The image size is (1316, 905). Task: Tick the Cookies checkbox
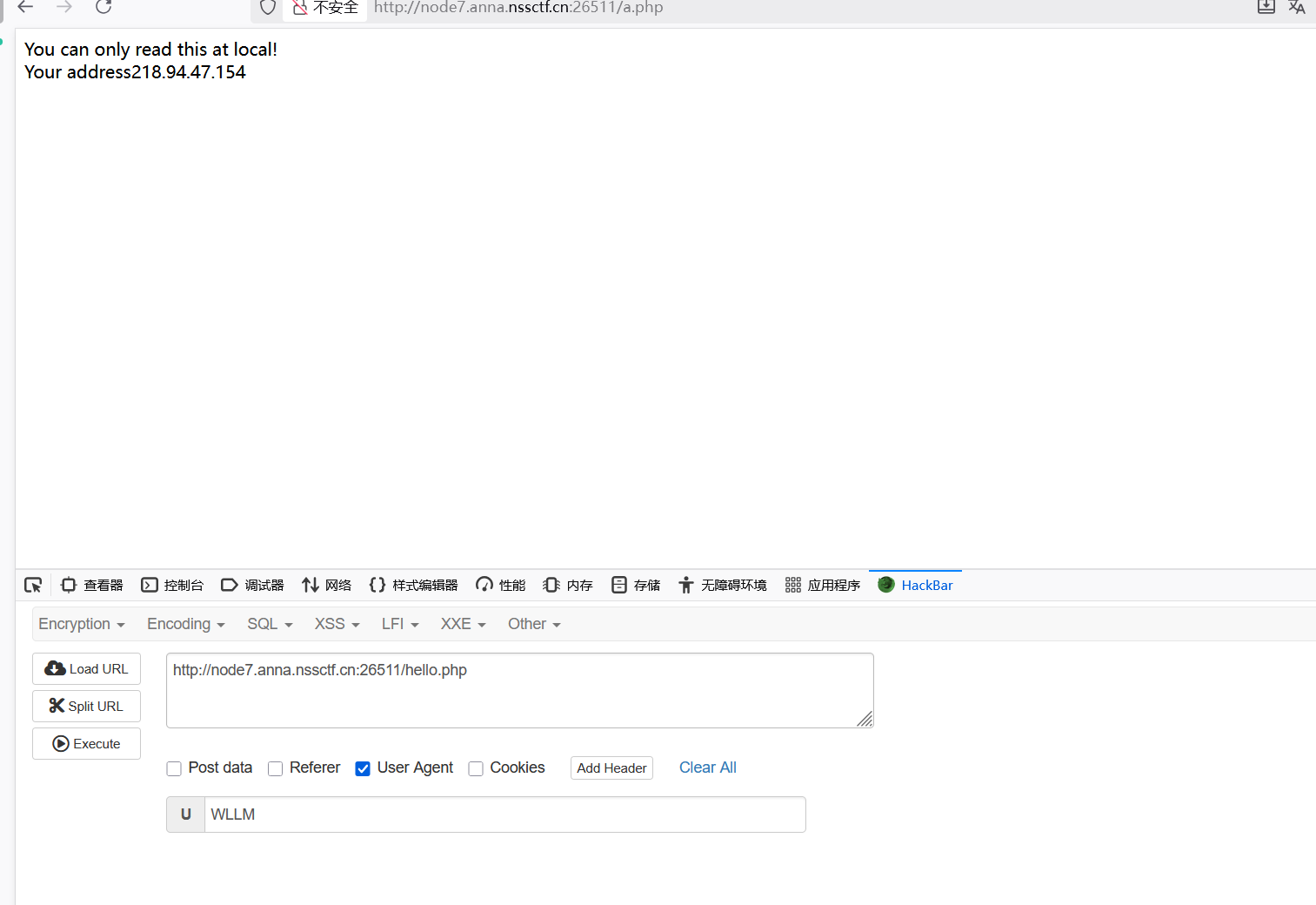pos(476,768)
